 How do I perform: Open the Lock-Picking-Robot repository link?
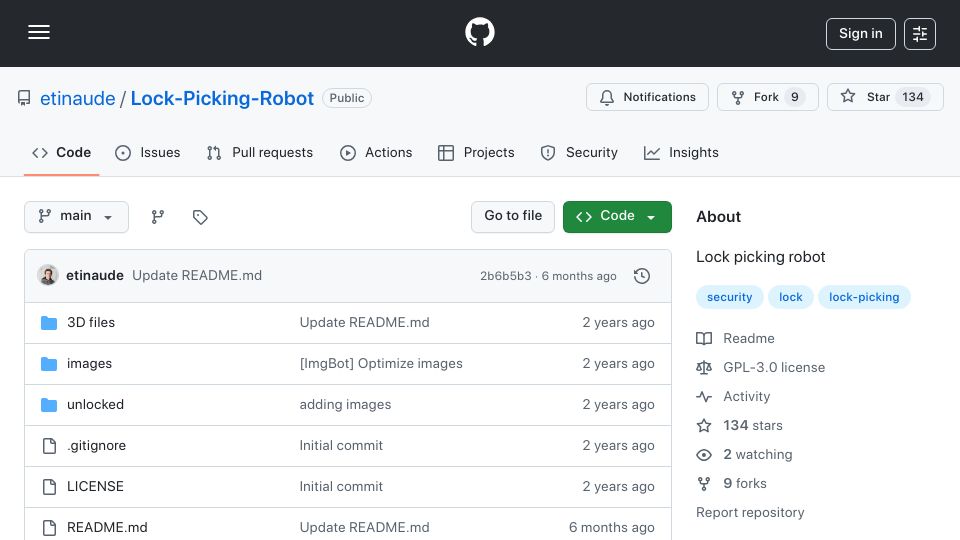(222, 98)
